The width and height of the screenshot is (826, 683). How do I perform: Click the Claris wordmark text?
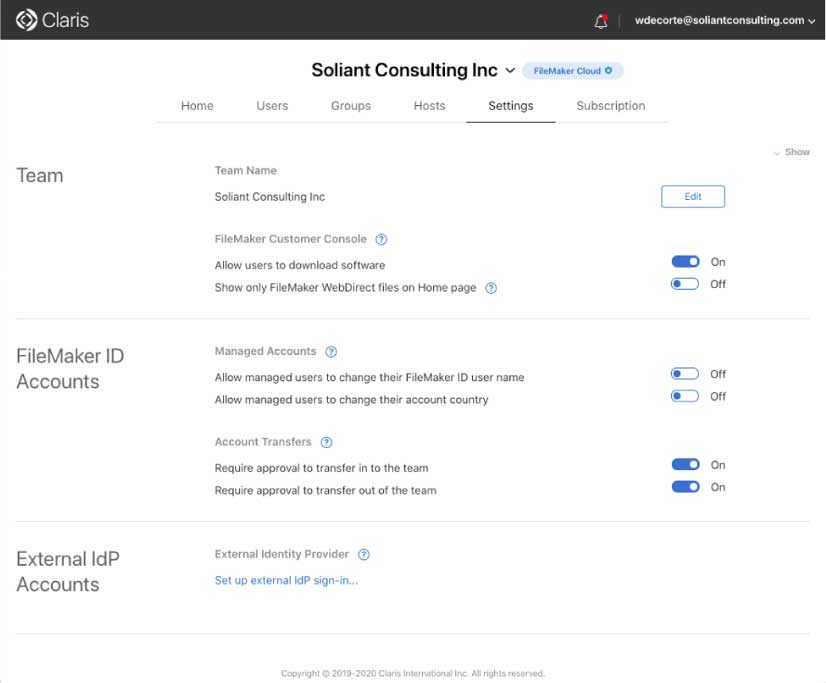(x=65, y=21)
